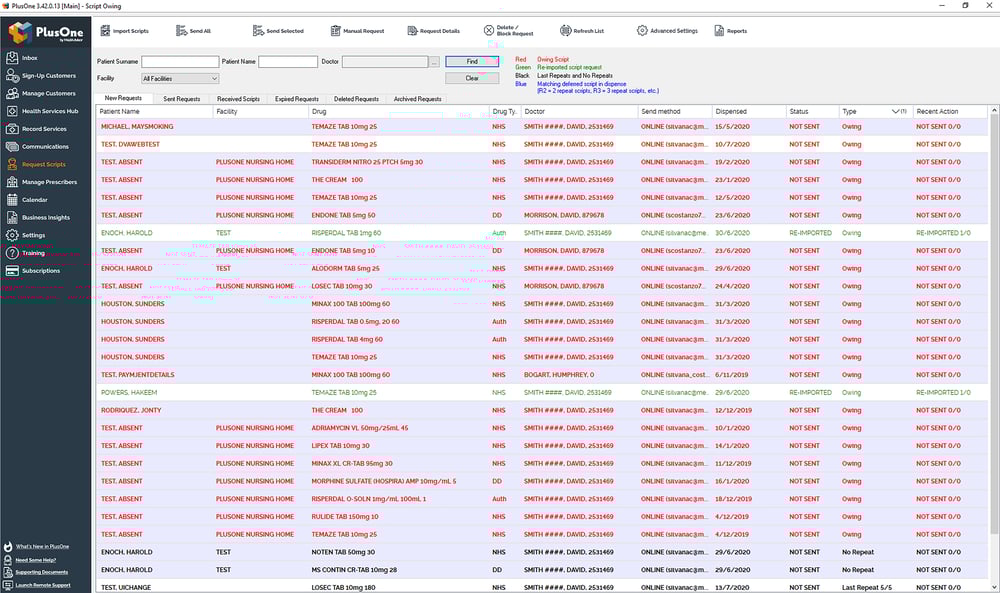Viewport: 1000px width, 593px height.
Task: Refresh the list using the toolbar icon
Action: tap(566, 31)
